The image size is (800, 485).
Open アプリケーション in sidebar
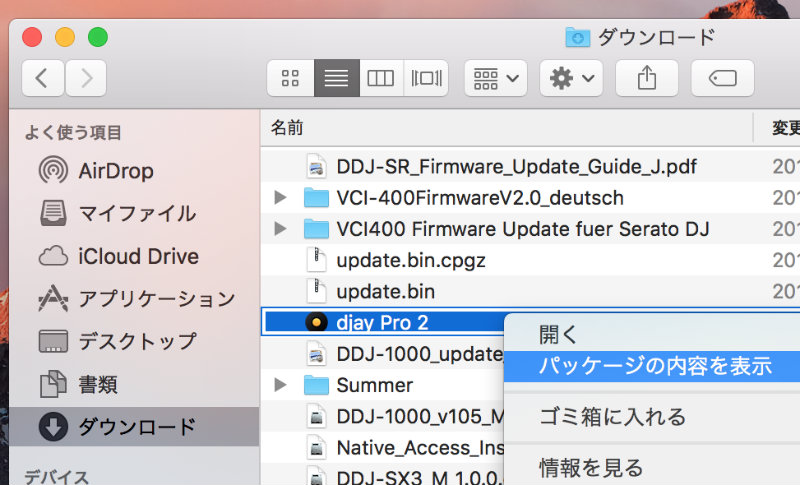coord(137,298)
